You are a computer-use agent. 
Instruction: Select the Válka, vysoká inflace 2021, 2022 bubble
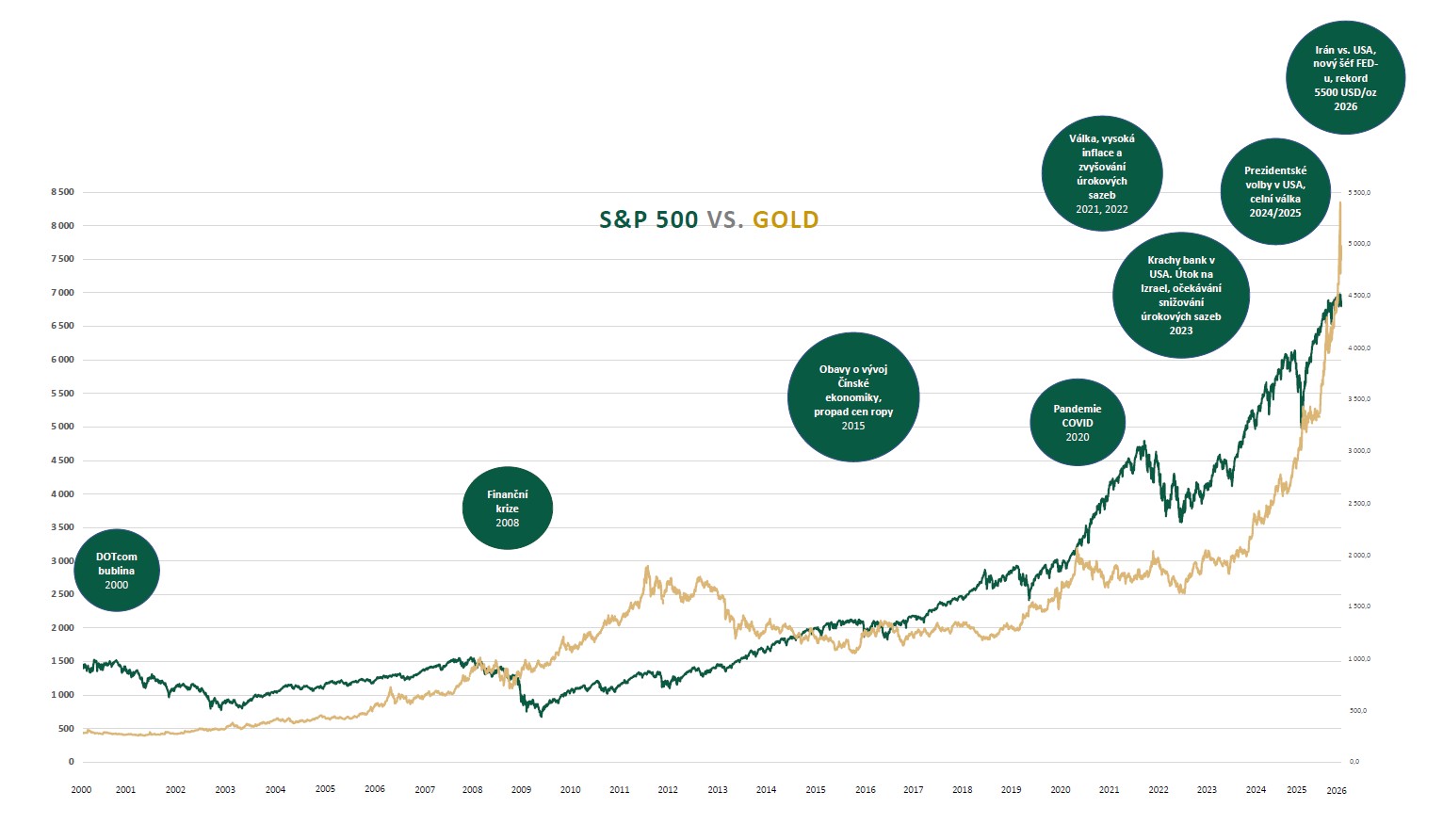tap(1102, 174)
